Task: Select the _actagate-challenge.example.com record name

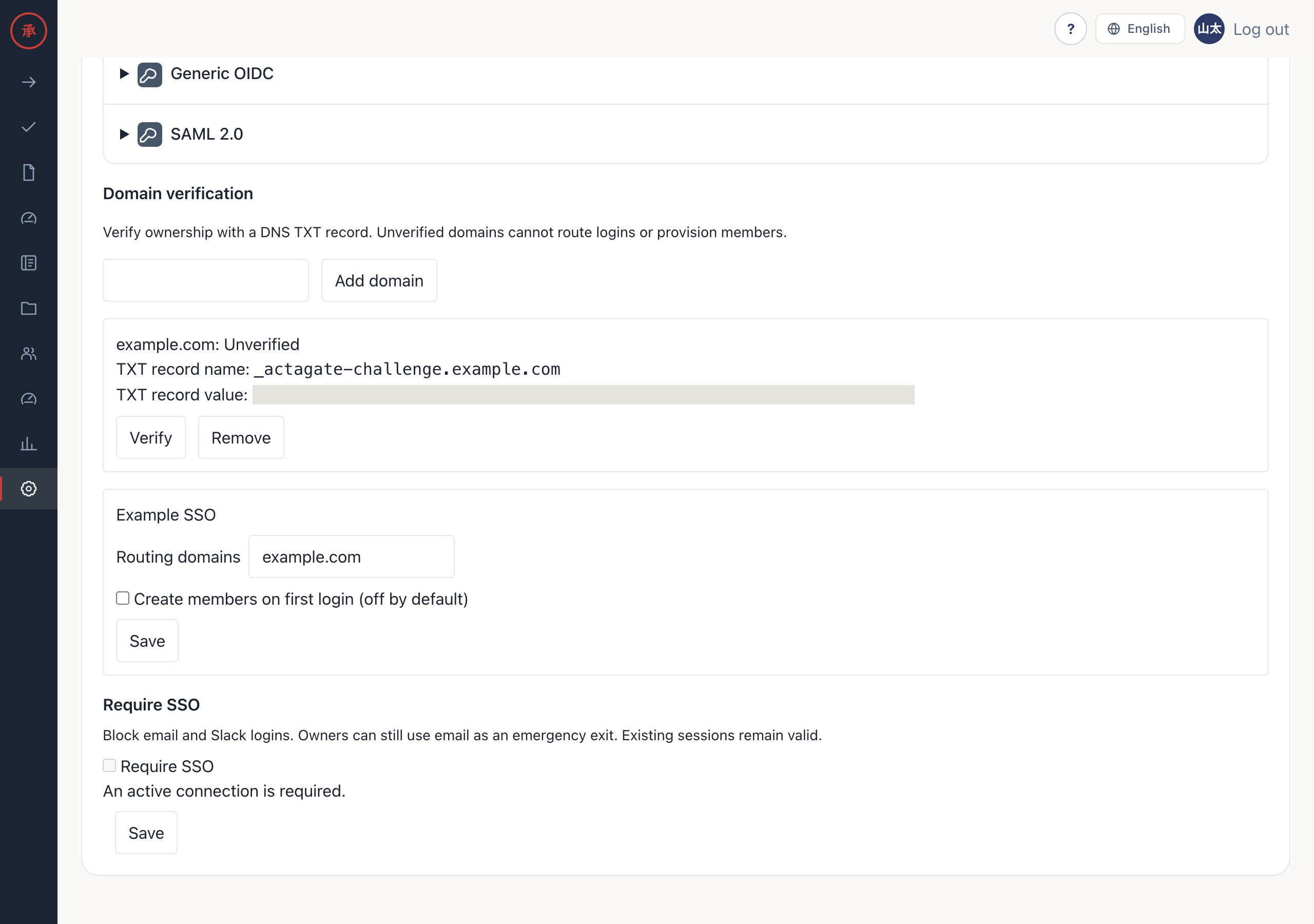Action: click(x=407, y=369)
